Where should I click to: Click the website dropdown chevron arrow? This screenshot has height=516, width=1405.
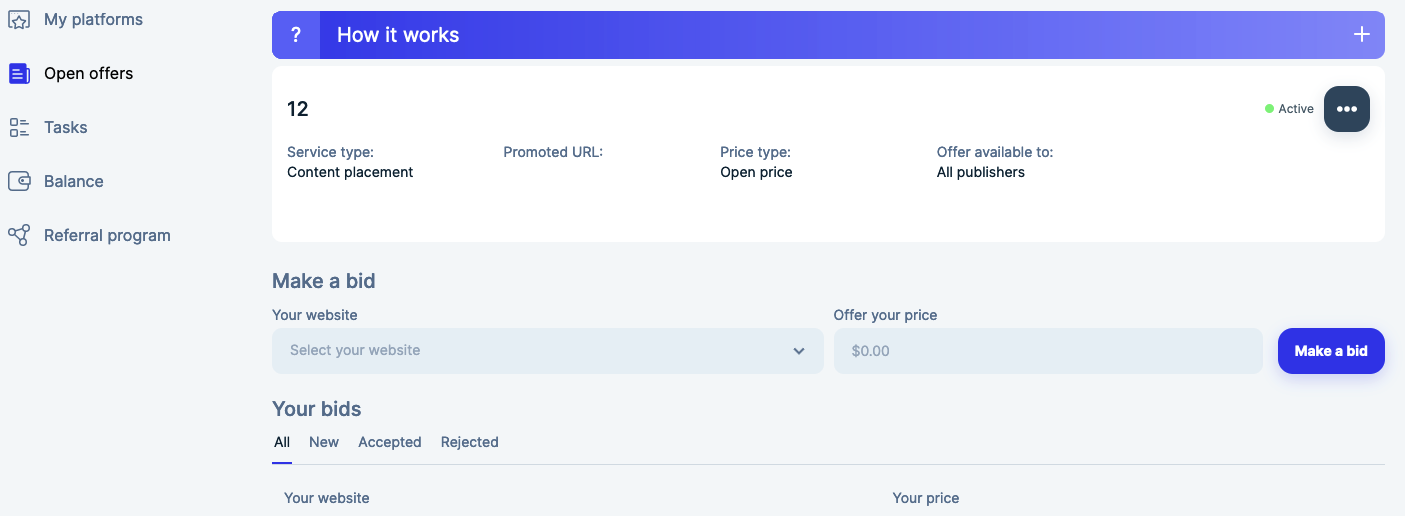pos(799,351)
